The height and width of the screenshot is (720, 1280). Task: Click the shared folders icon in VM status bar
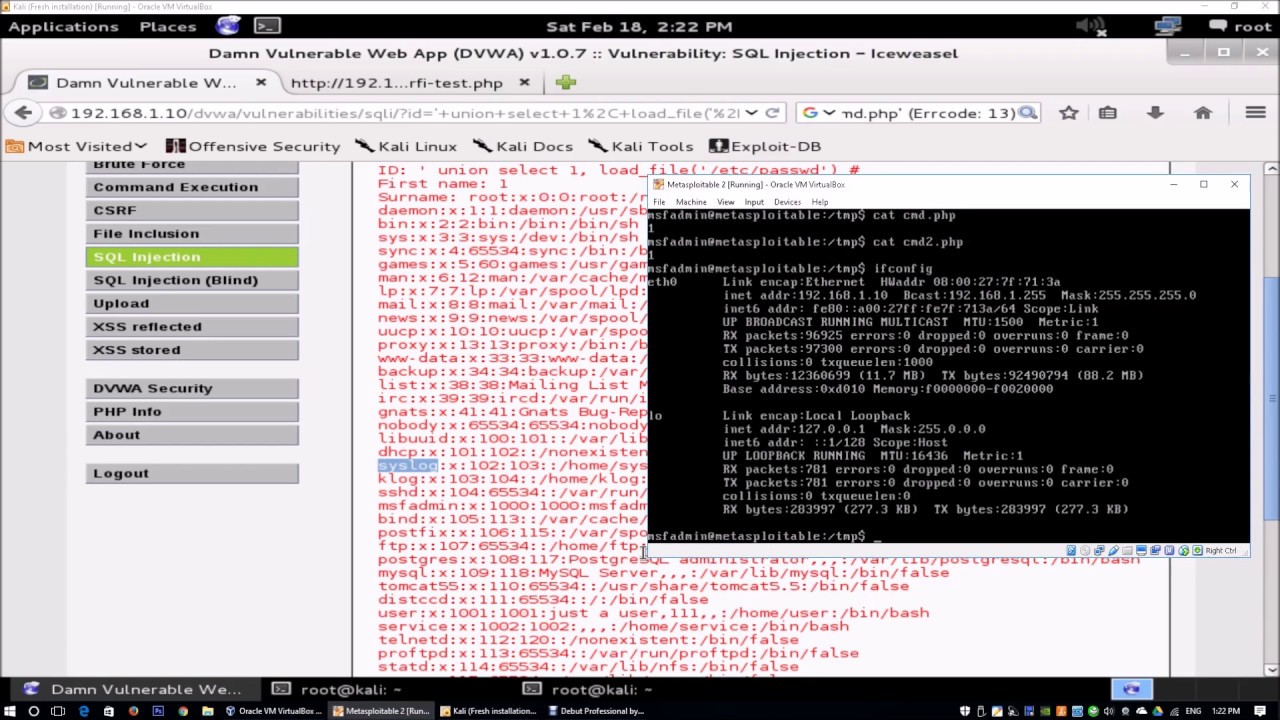click(1127, 551)
